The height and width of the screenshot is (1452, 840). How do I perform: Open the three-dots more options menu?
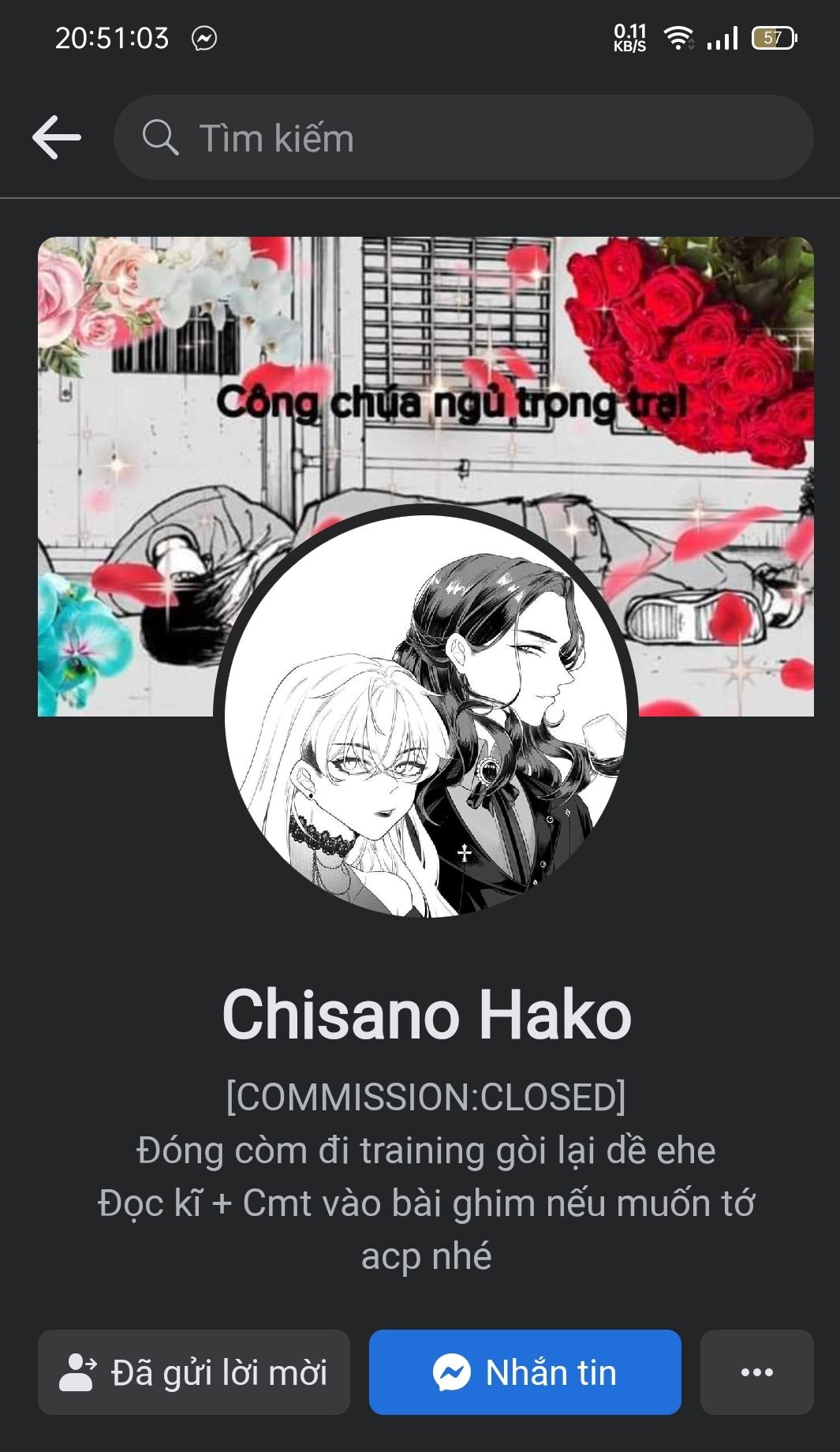(x=757, y=1372)
